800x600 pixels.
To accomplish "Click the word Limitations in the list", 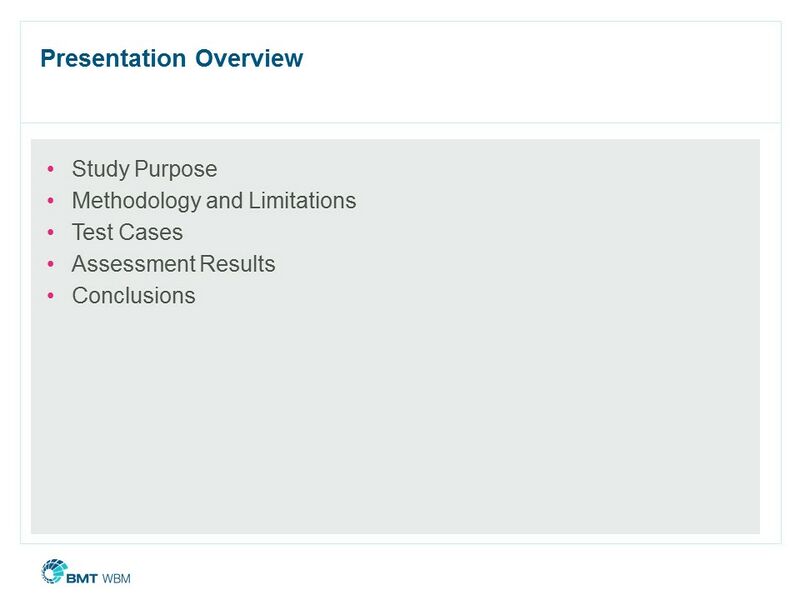I will click(302, 201).
